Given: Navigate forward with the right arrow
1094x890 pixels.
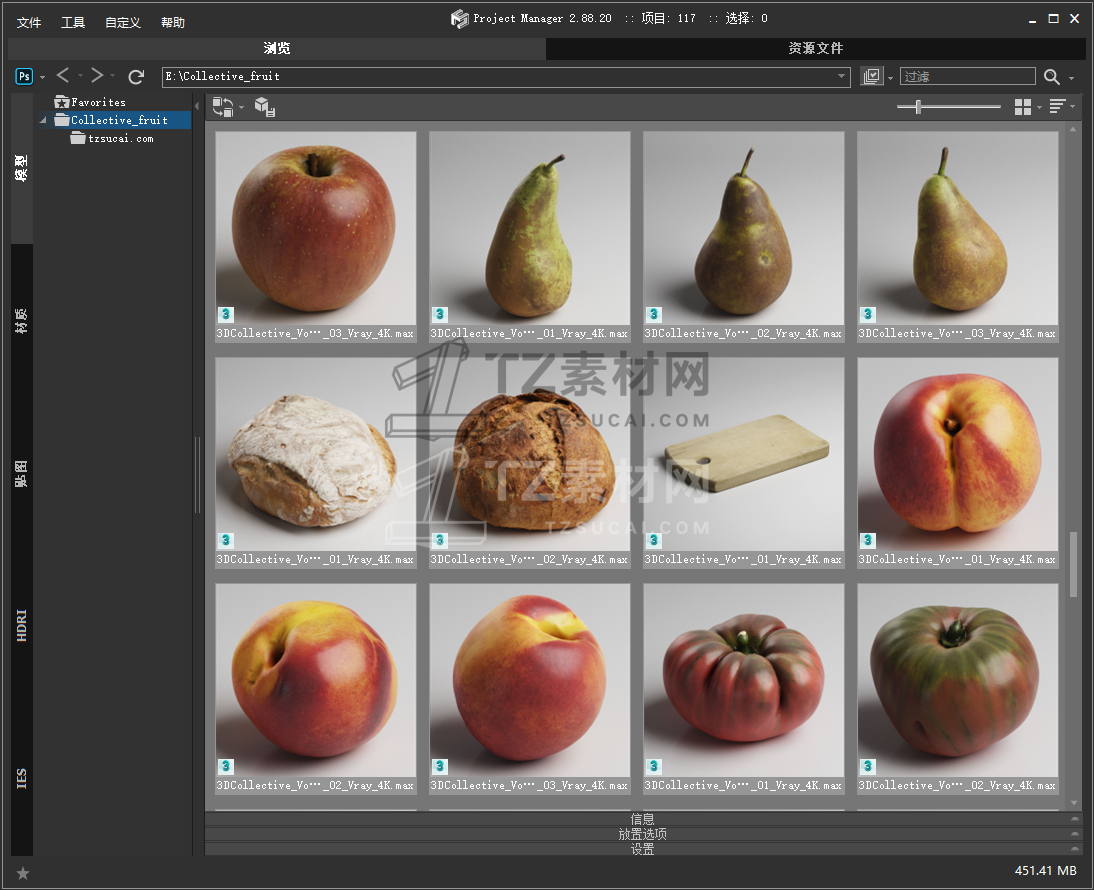Looking at the screenshot, I should 97,76.
